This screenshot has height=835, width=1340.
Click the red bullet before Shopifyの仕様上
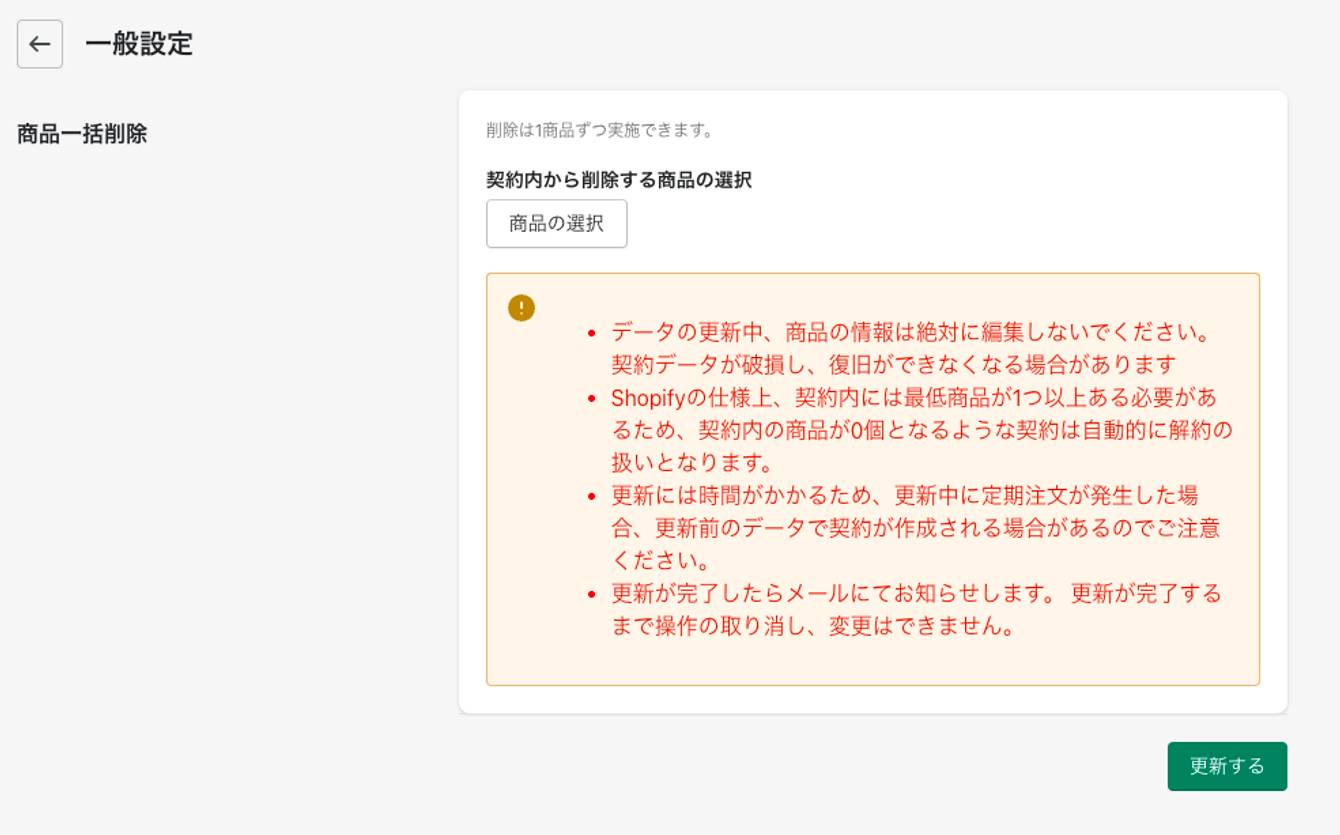point(591,398)
